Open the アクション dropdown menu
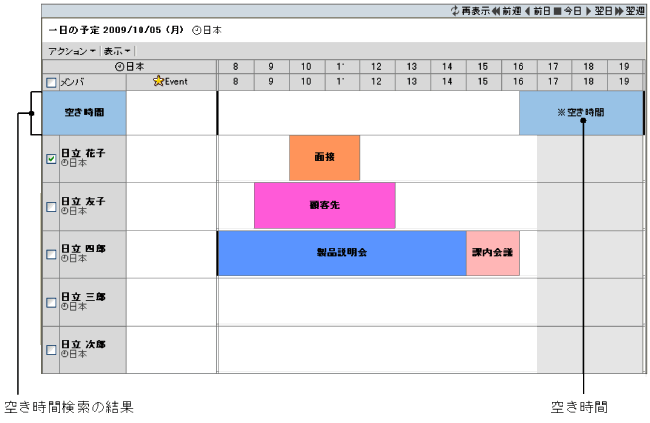 pyautogui.click(x=72, y=51)
